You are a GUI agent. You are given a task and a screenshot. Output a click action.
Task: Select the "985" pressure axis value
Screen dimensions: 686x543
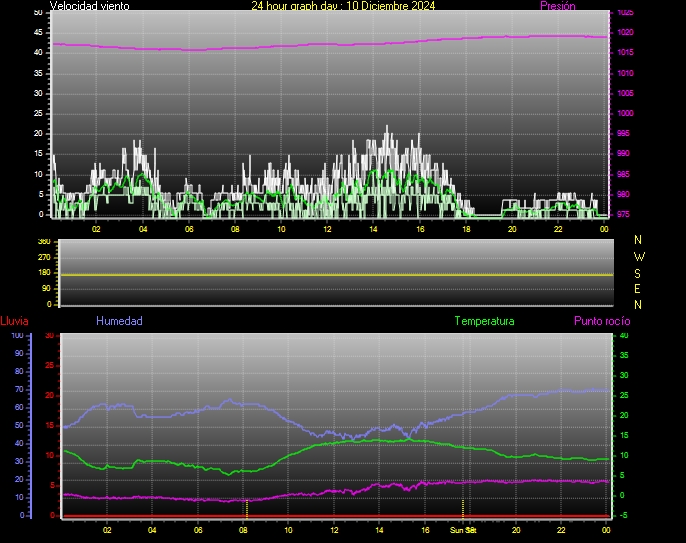623,174
